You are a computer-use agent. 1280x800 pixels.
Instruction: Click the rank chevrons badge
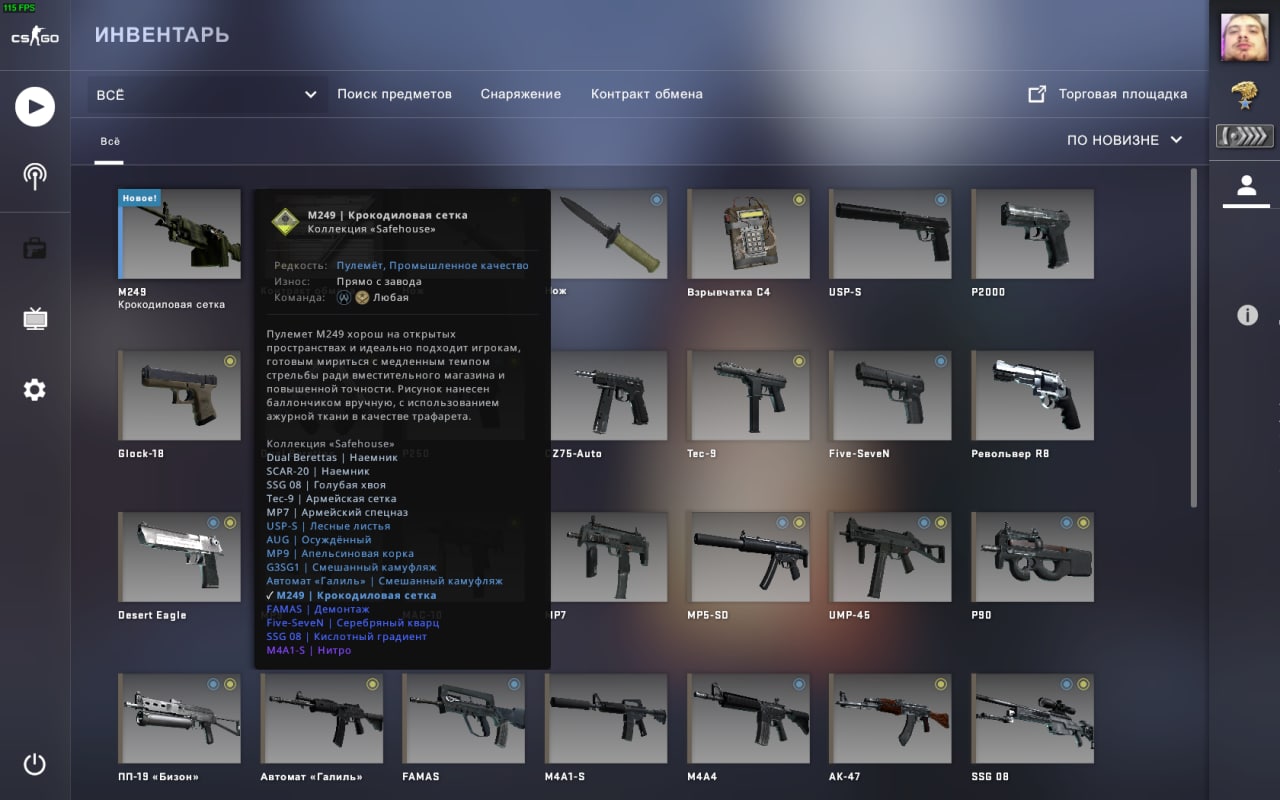[x=1244, y=136]
